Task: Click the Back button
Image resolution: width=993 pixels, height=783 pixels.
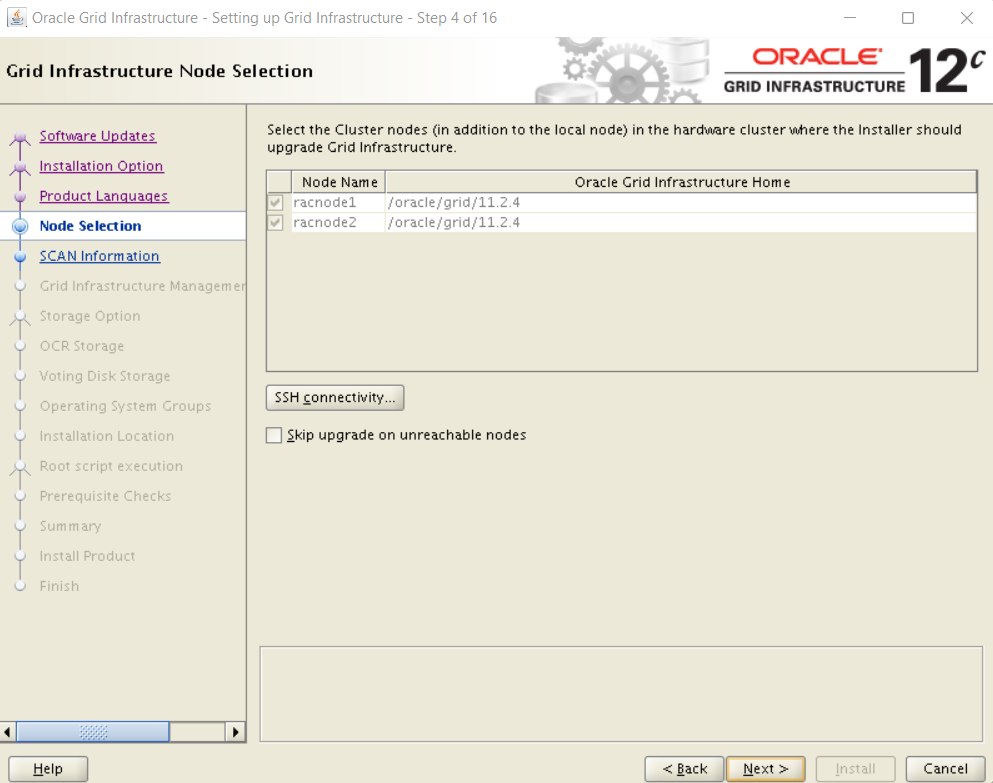Action: pos(684,769)
